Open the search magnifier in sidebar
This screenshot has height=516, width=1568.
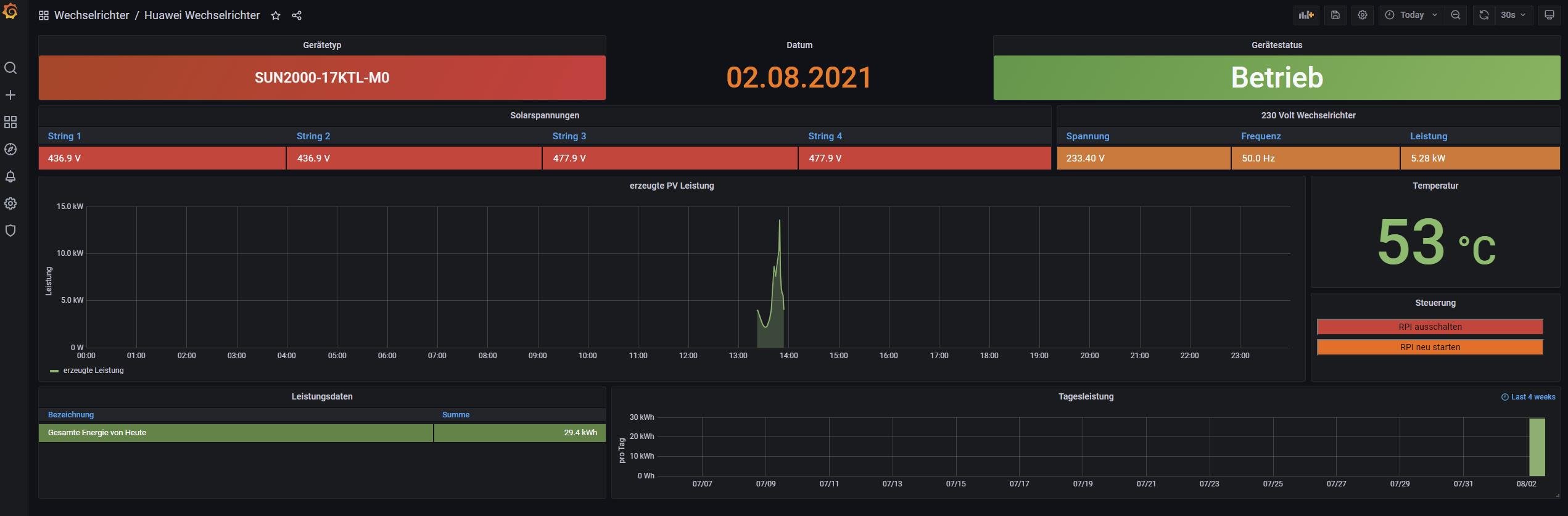(x=10, y=68)
